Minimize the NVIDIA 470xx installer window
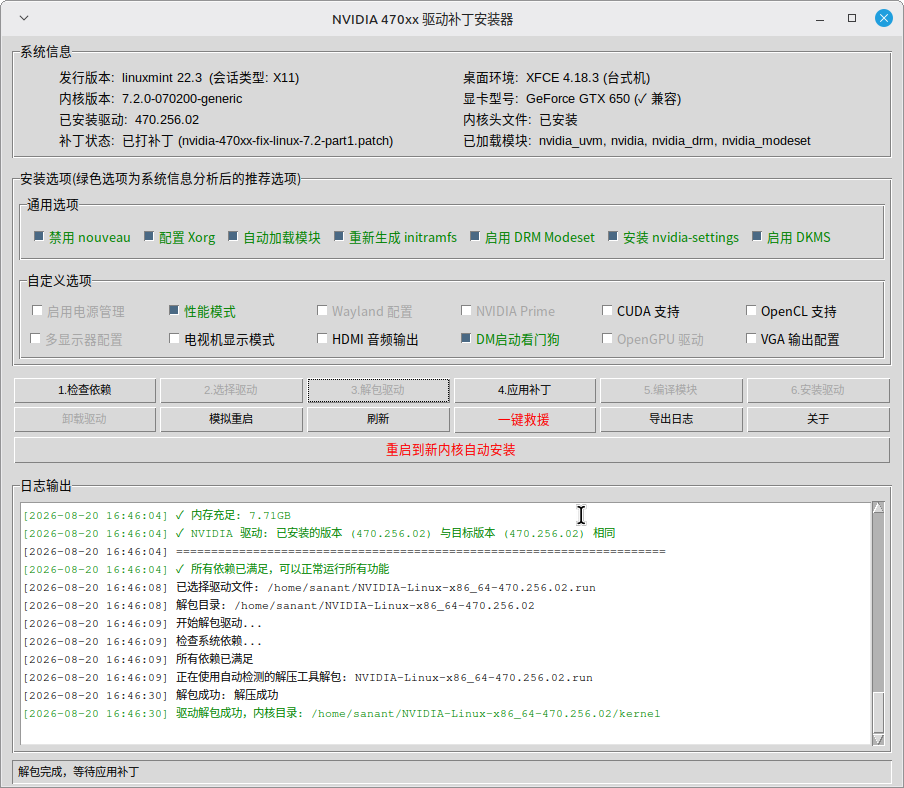 820,19
